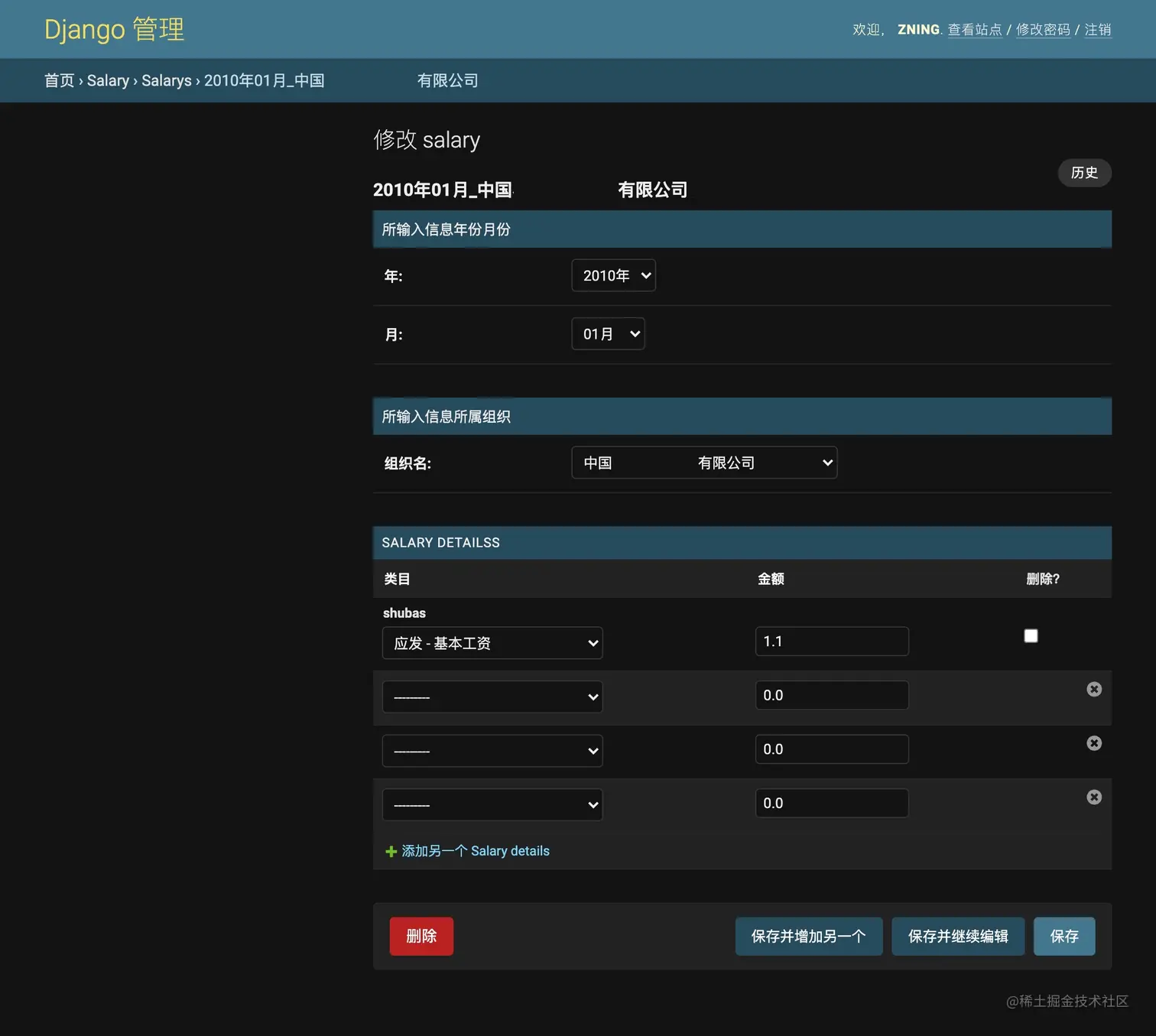This screenshot has height=1036, width=1156.
Task: Click the 修改密码 link
Action: tap(1043, 30)
